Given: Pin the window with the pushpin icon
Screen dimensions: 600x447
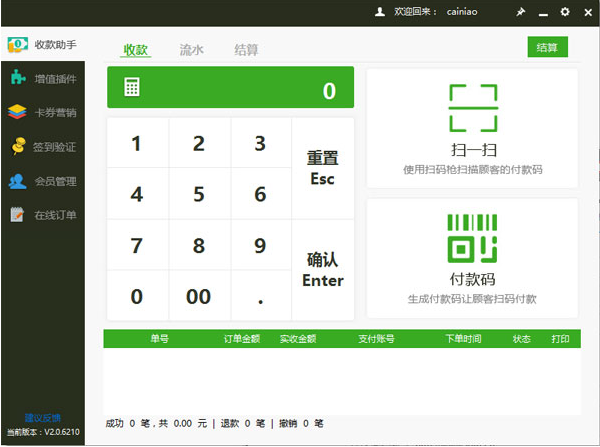Looking at the screenshot, I should (520, 12).
